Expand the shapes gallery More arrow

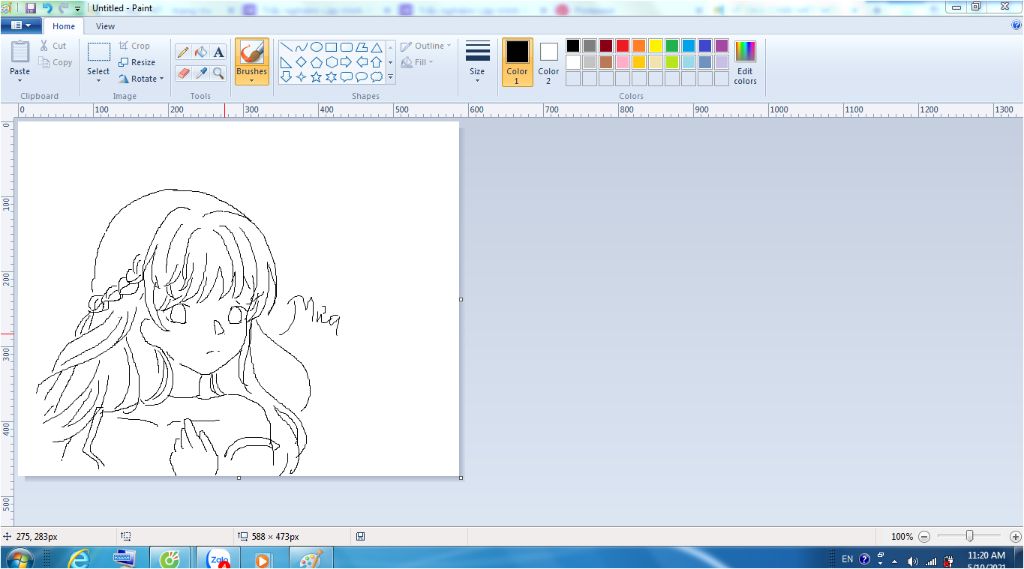click(x=391, y=77)
